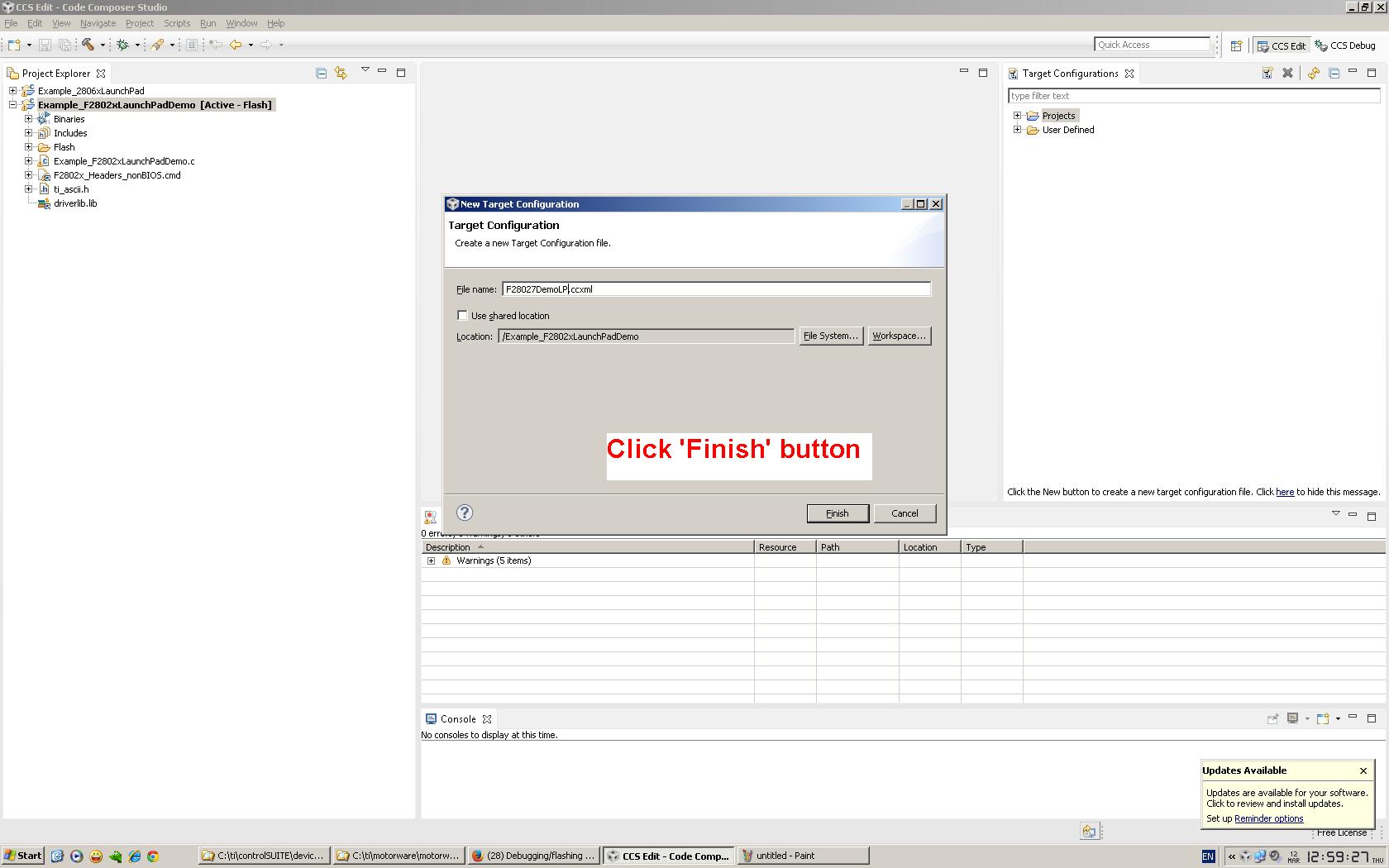Switch to the Console tab
This screenshot has width=1389, height=868.
458,718
